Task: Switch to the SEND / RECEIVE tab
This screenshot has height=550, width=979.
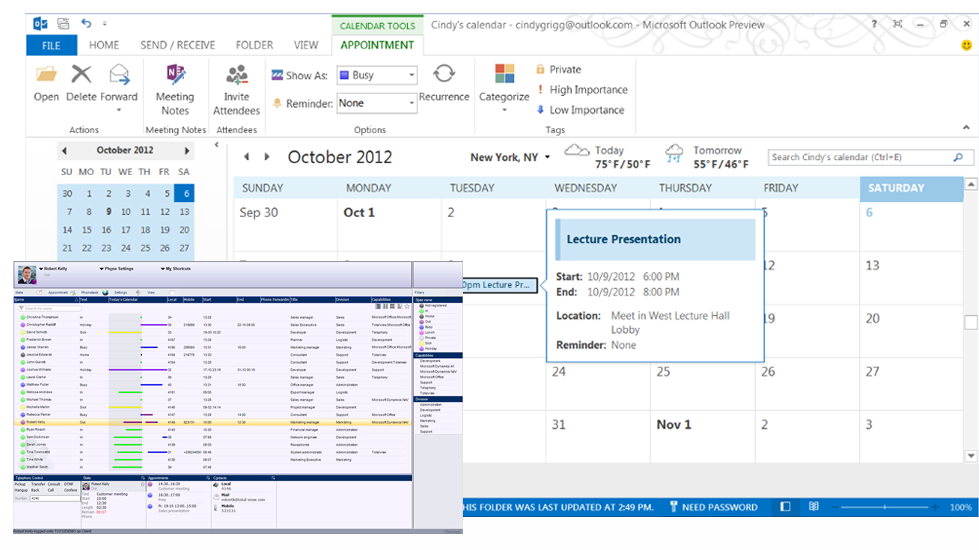Action: pos(177,45)
